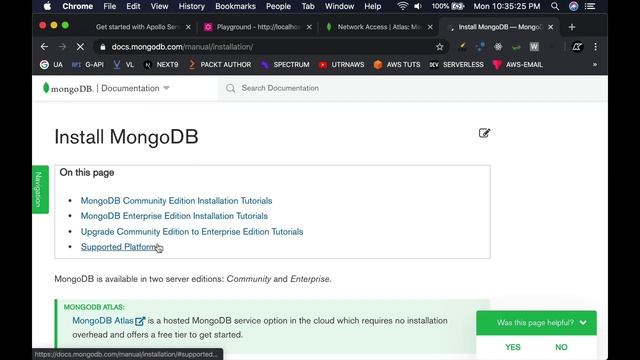The width and height of the screenshot is (640, 360).
Task: Click the volume icon in menu bar
Action: click(x=418, y=6)
